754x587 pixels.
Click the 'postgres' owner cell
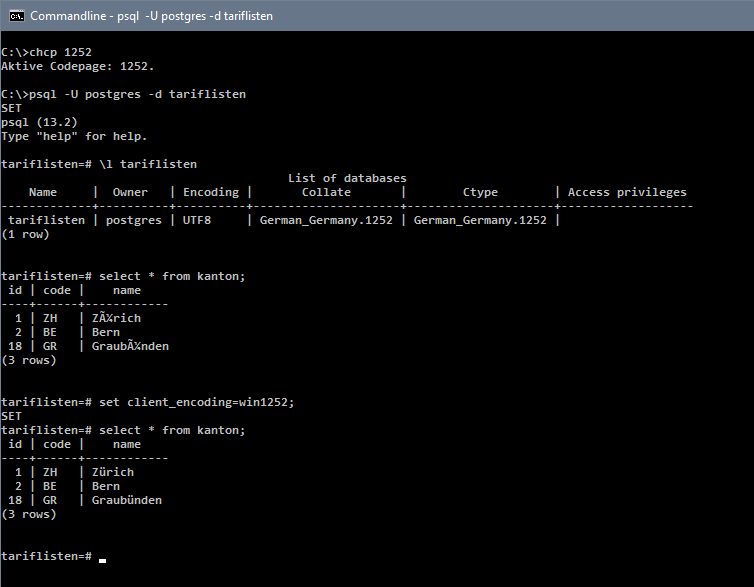[x=134, y=220]
